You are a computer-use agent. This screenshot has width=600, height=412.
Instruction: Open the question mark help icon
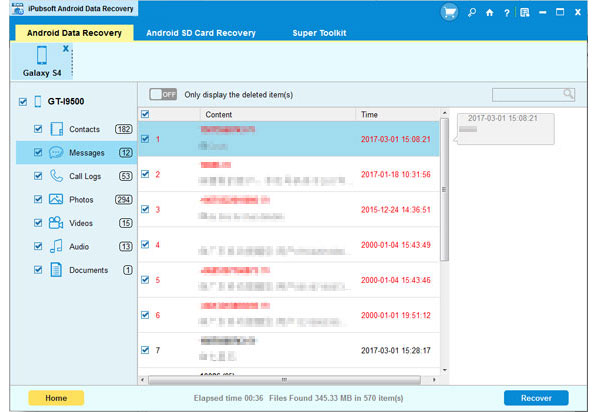coord(506,13)
